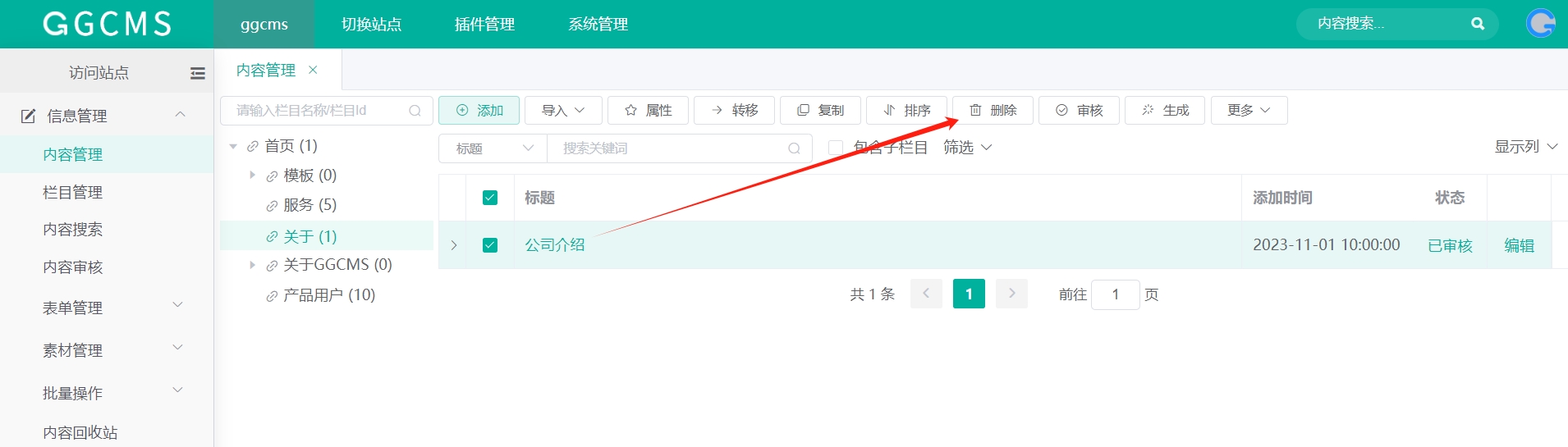1568x447 pixels.
Task: Expand the 关于GGCMS tree node
Action: click(252, 265)
